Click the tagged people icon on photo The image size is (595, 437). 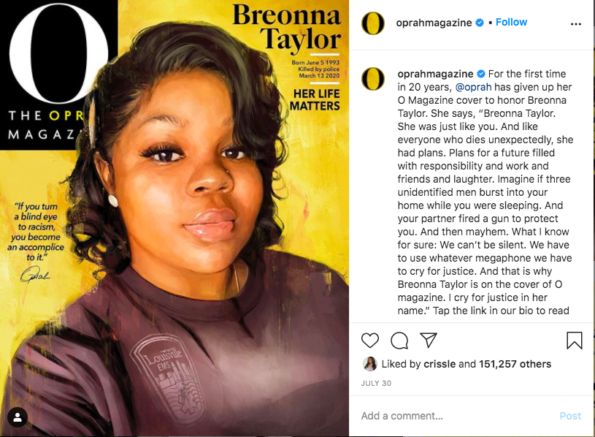coord(17,417)
